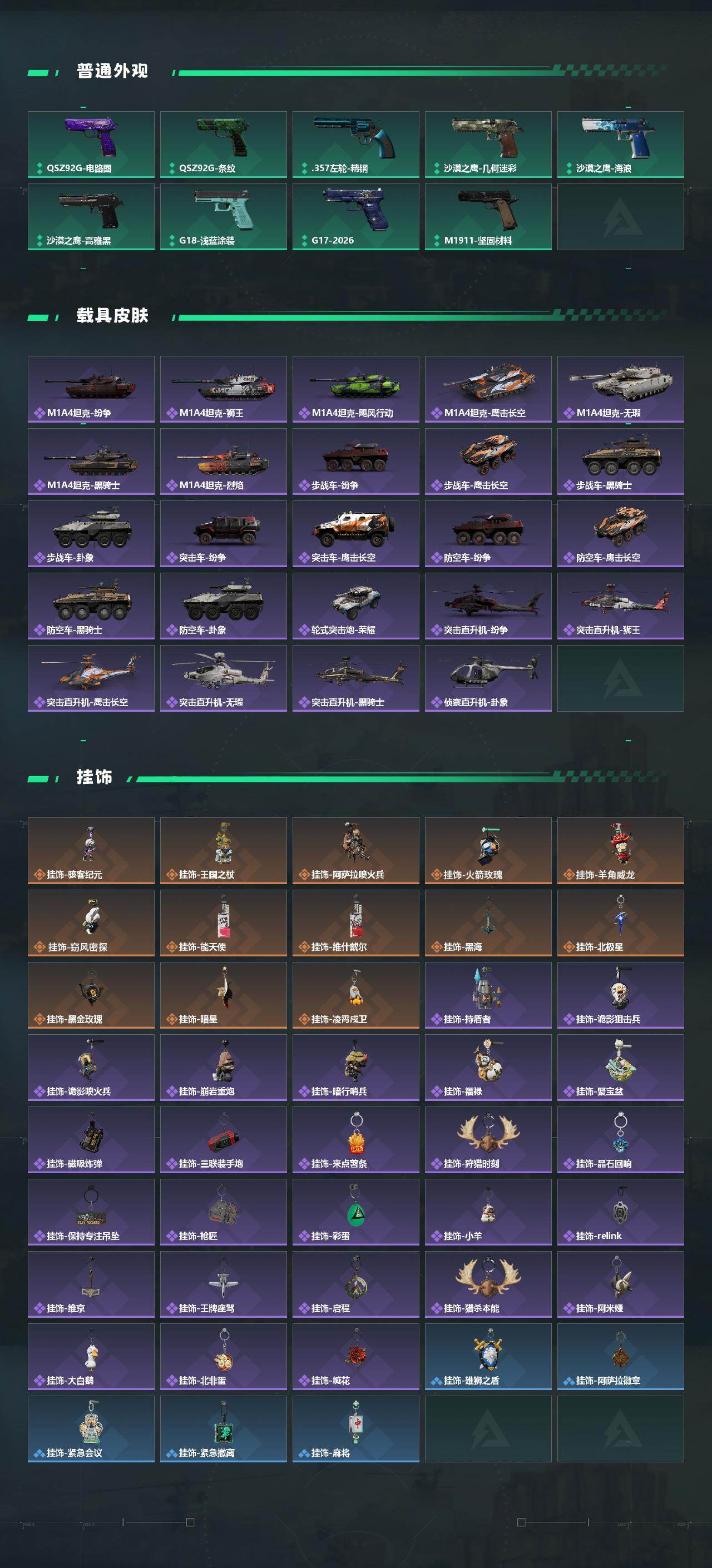This screenshot has width=712, height=1568.
Task: Open the 挂饰-狩猎时刻 antler charm
Action: click(488, 1140)
